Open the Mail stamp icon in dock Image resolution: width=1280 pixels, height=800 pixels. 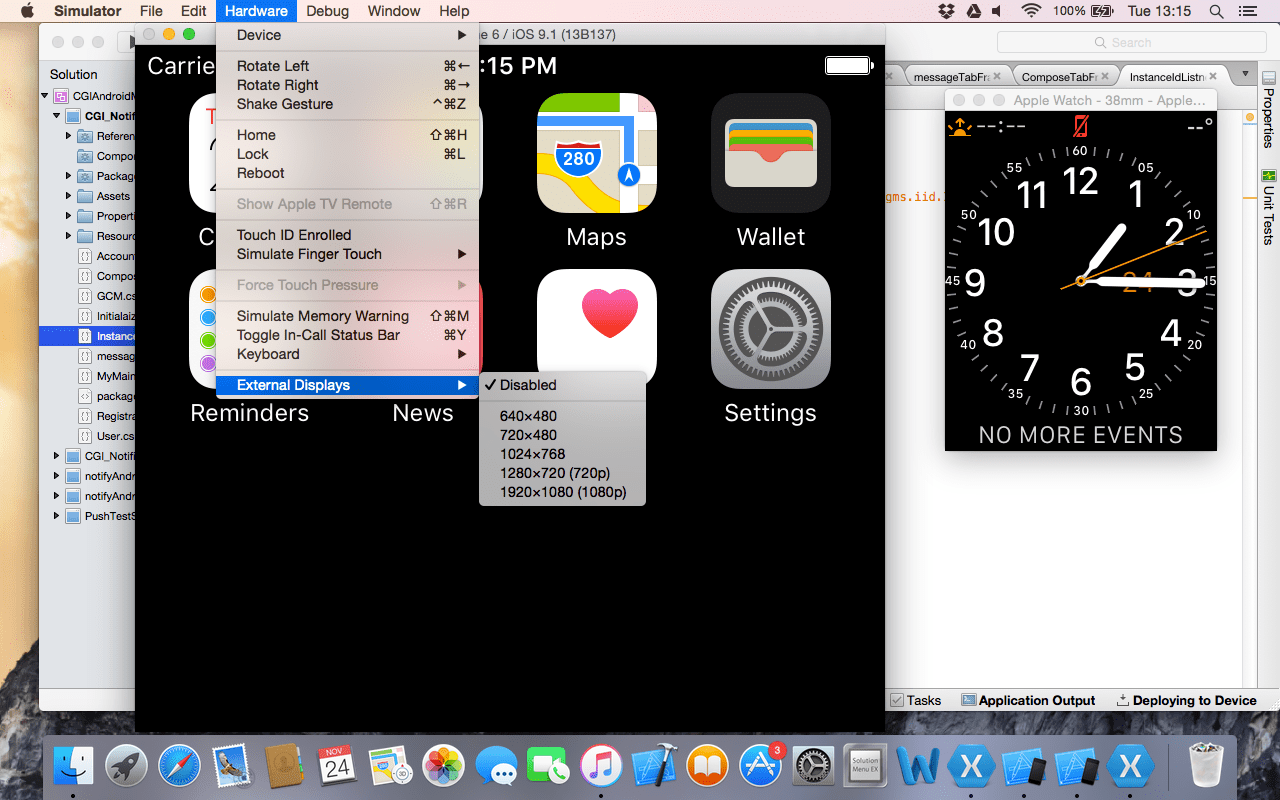click(x=232, y=767)
